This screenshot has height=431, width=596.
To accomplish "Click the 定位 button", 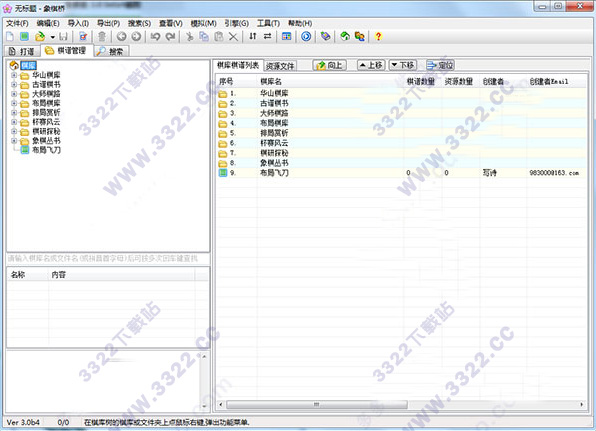I will 440,65.
